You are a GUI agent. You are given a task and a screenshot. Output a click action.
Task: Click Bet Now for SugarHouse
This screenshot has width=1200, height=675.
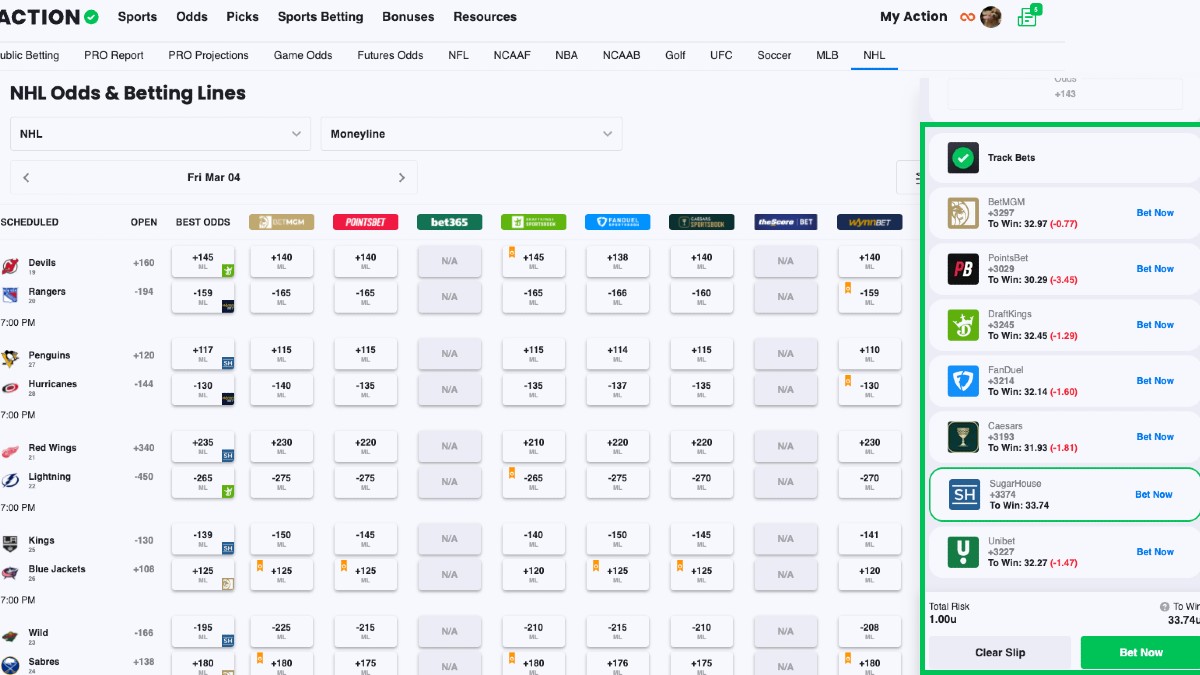point(1154,495)
